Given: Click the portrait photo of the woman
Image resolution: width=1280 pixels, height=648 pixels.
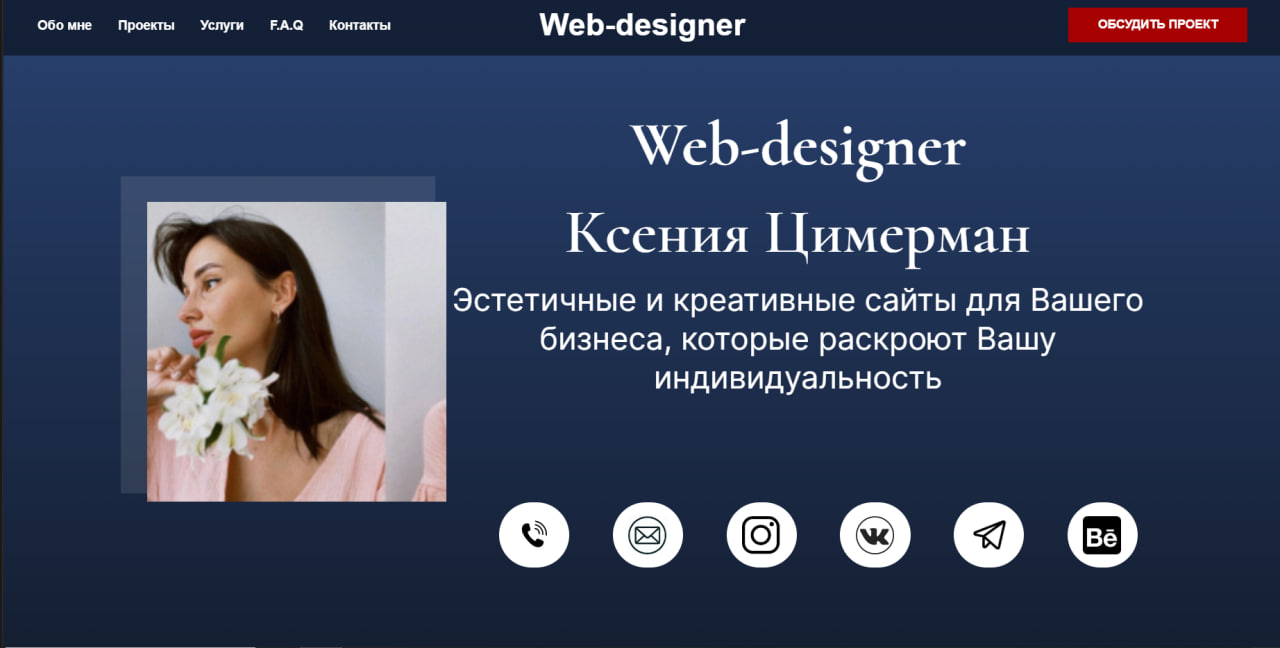Looking at the screenshot, I should click(x=296, y=351).
